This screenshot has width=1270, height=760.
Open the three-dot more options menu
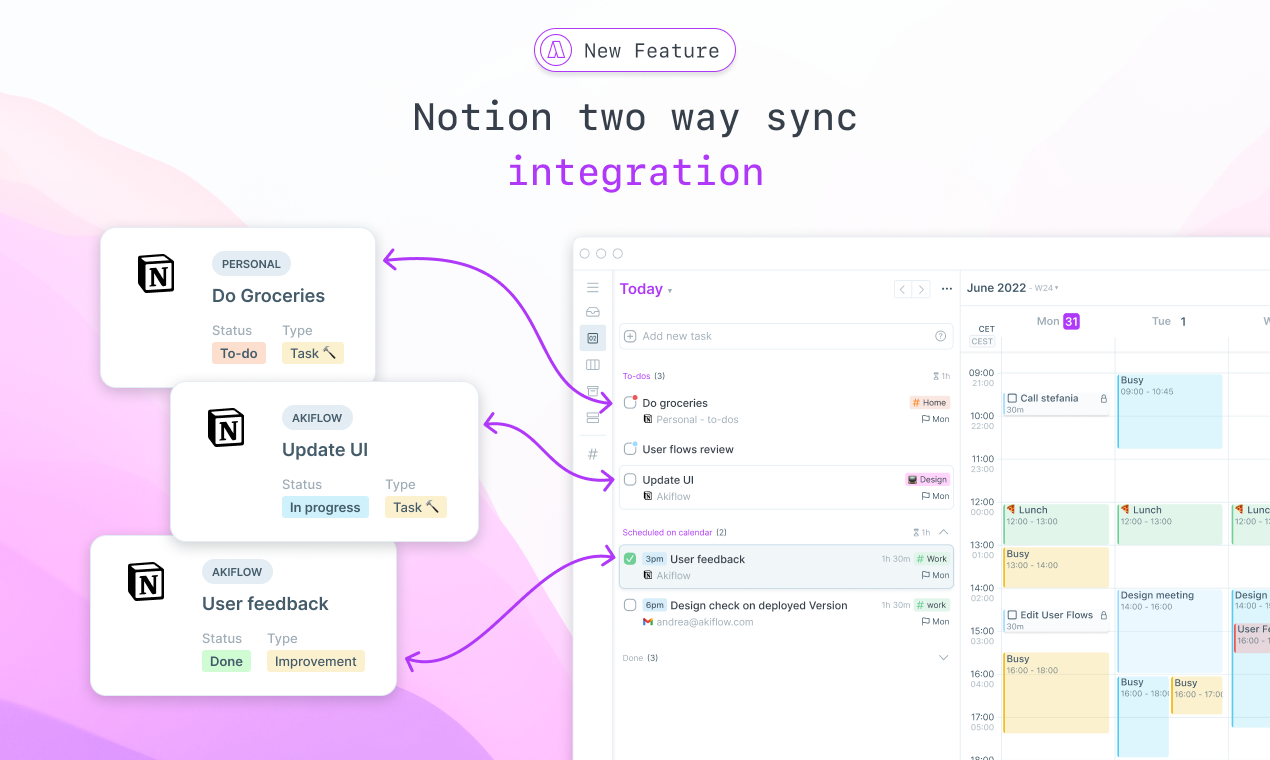(x=947, y=289)
